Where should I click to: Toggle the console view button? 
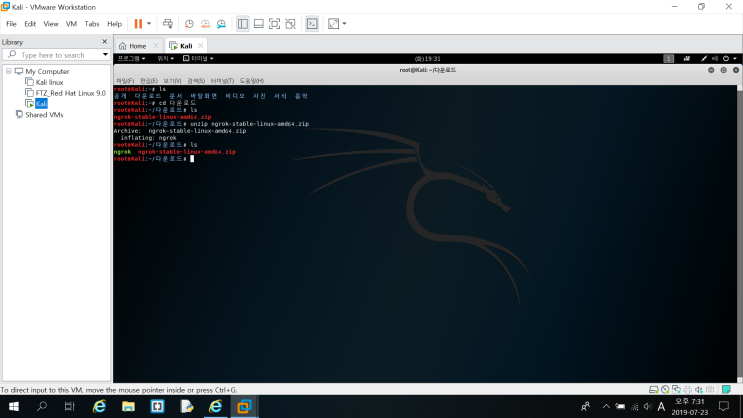(x=312, y=24)
